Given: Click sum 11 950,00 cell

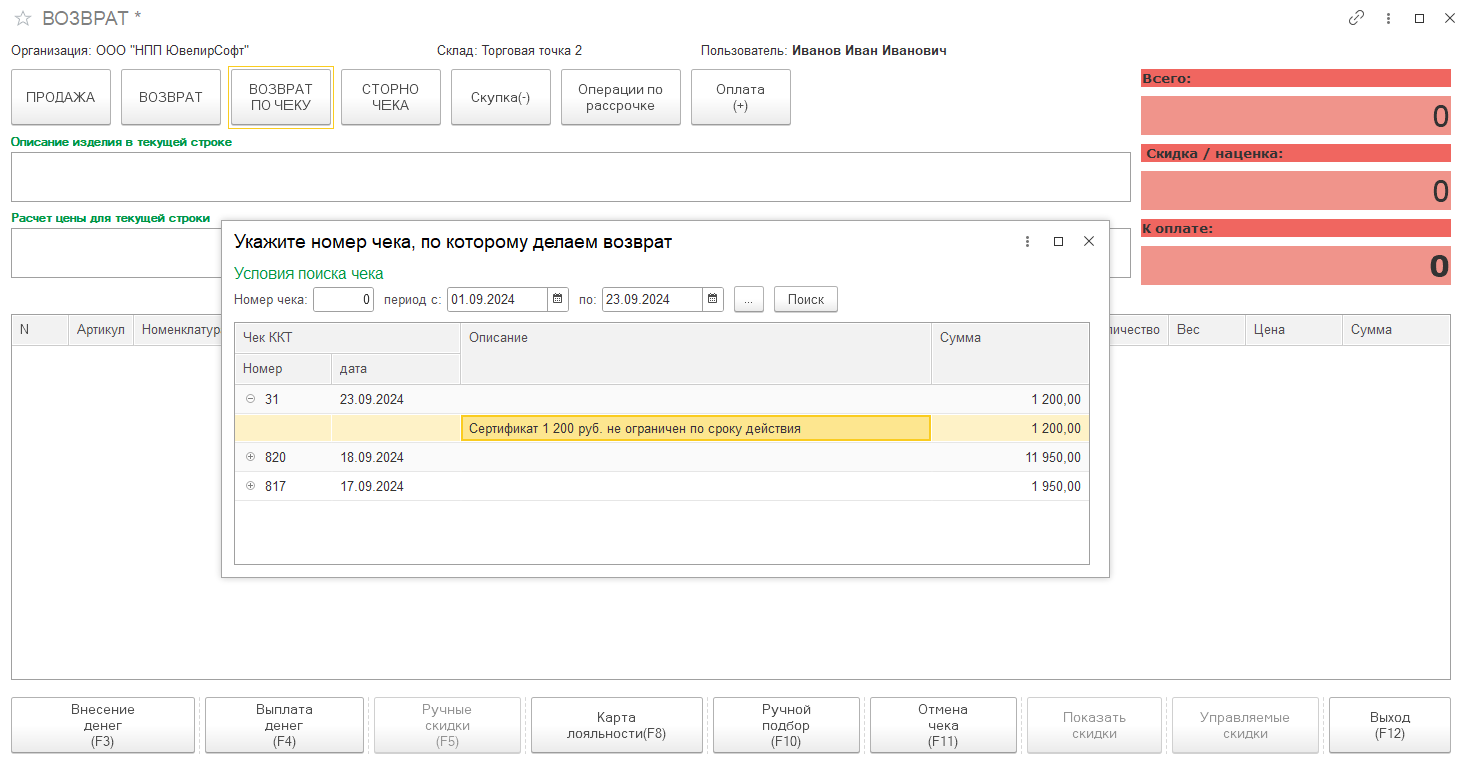Looking at the screenshot, I should point(1010,457).
